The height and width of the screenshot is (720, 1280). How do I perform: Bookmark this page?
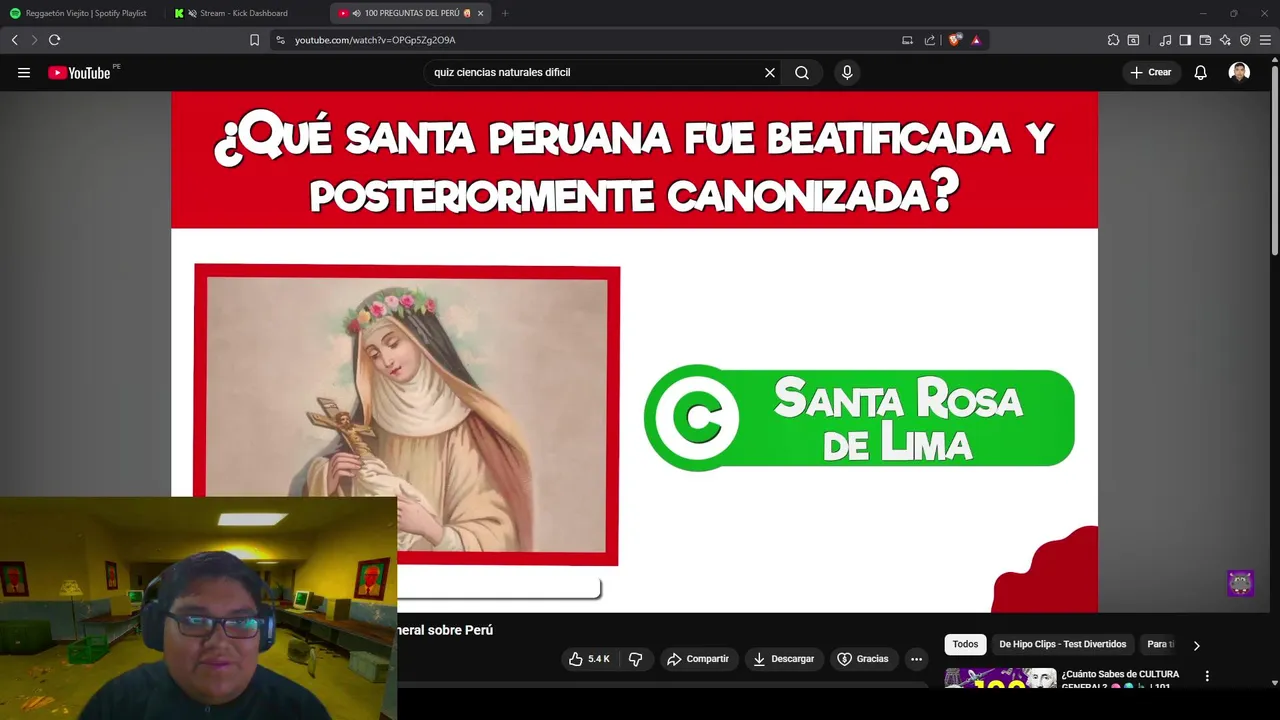pyautogui.click(x=254, y=40)
